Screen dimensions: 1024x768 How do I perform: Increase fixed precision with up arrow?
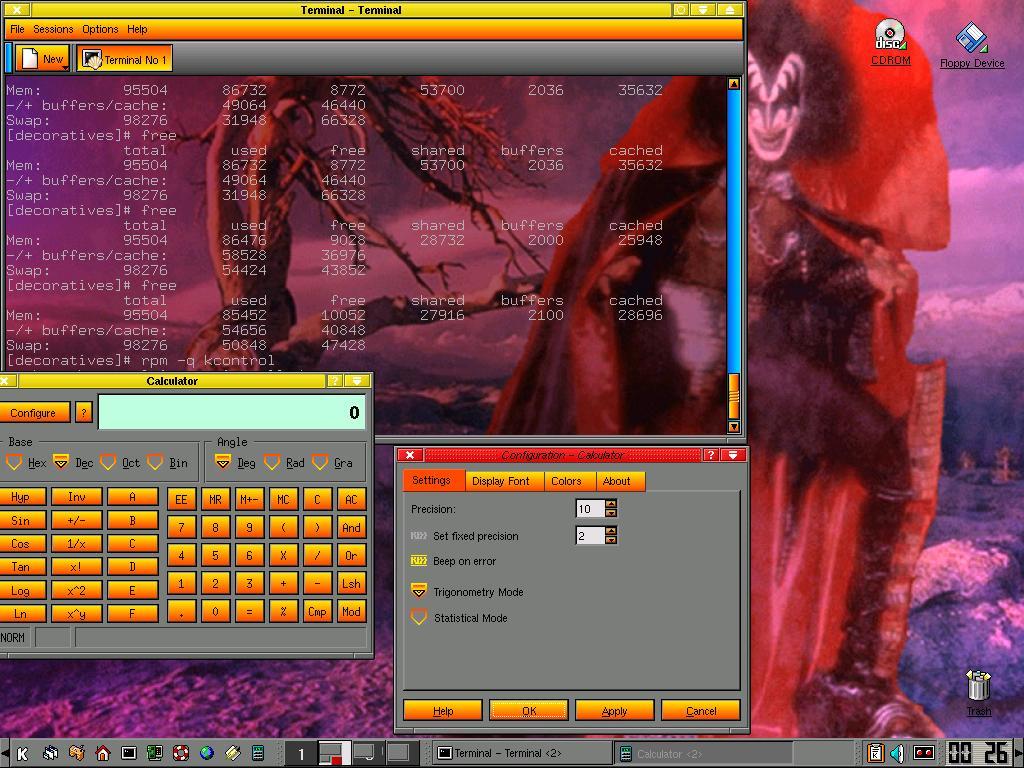pyautogui.click(x=611, y=531)
